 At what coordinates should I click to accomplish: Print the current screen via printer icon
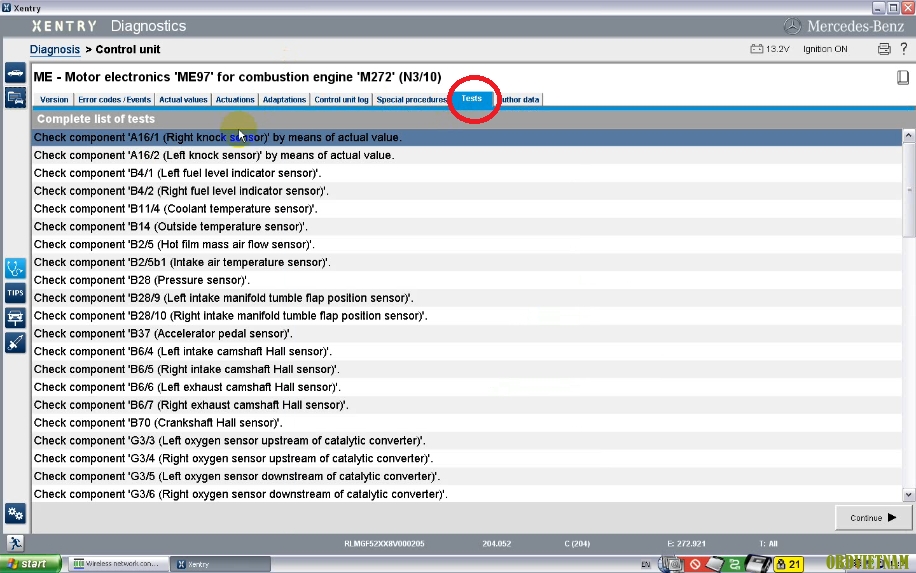[x=884, y=49]
